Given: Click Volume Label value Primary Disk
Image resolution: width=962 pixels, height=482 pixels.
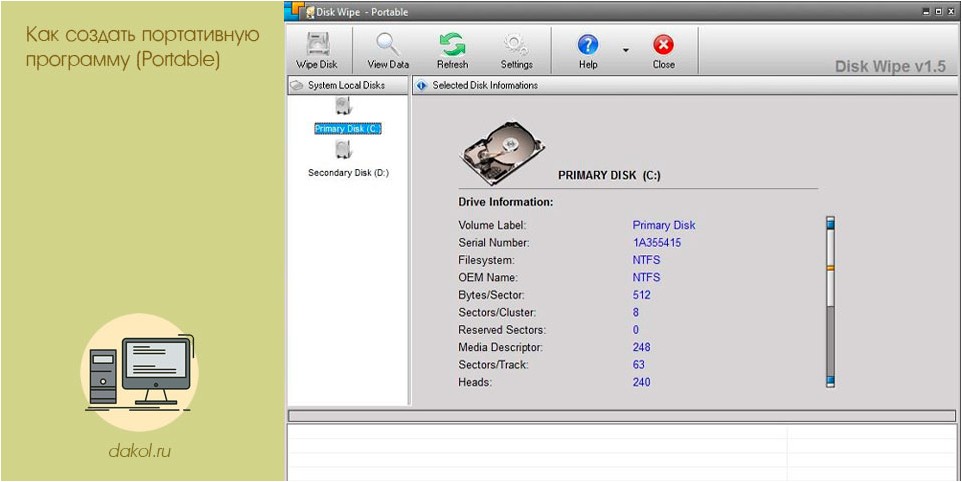Looking at the screenshot, I should [x=664, y=225].
